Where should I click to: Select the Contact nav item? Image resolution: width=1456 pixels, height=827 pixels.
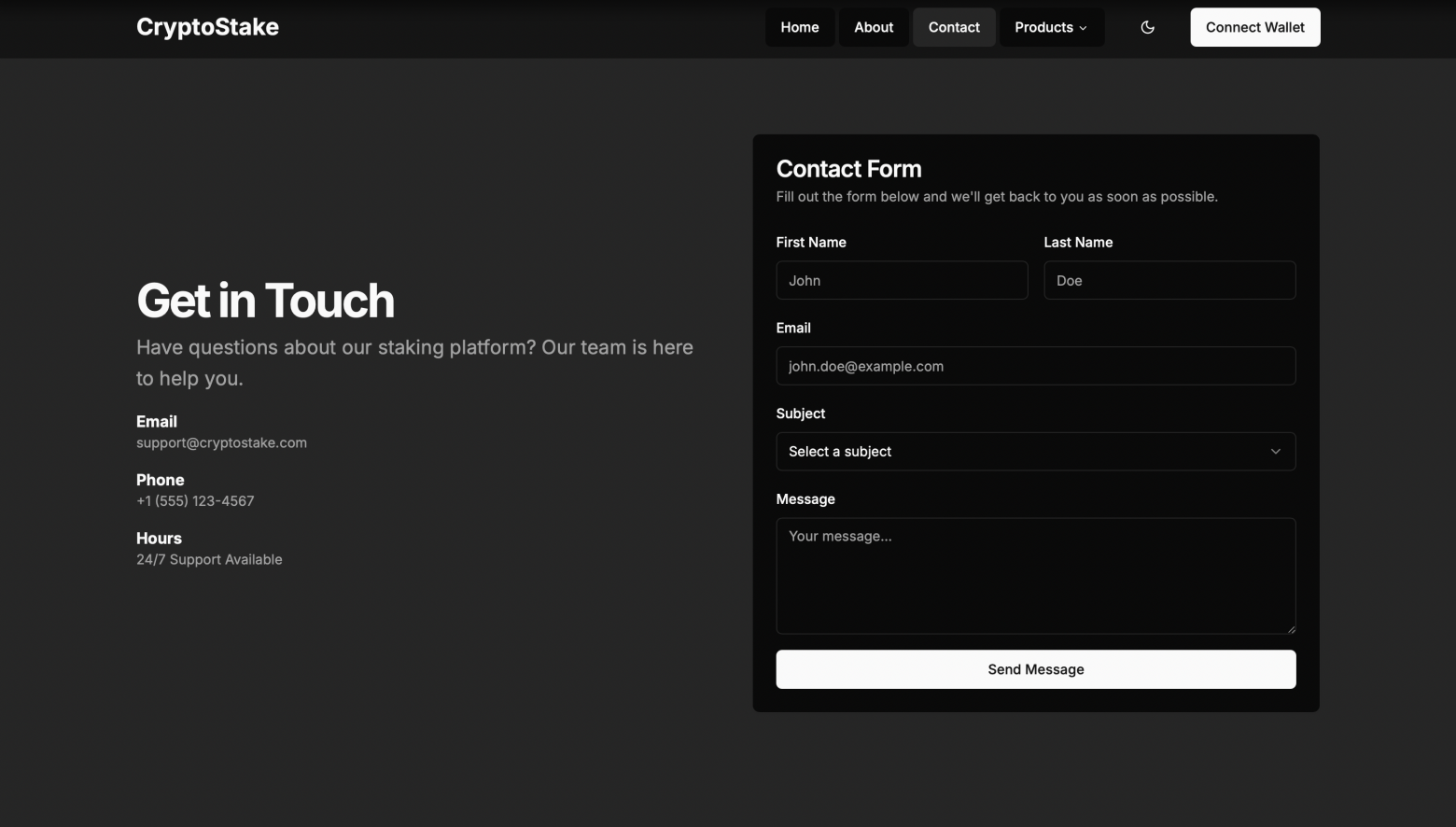tap(953, 27)
